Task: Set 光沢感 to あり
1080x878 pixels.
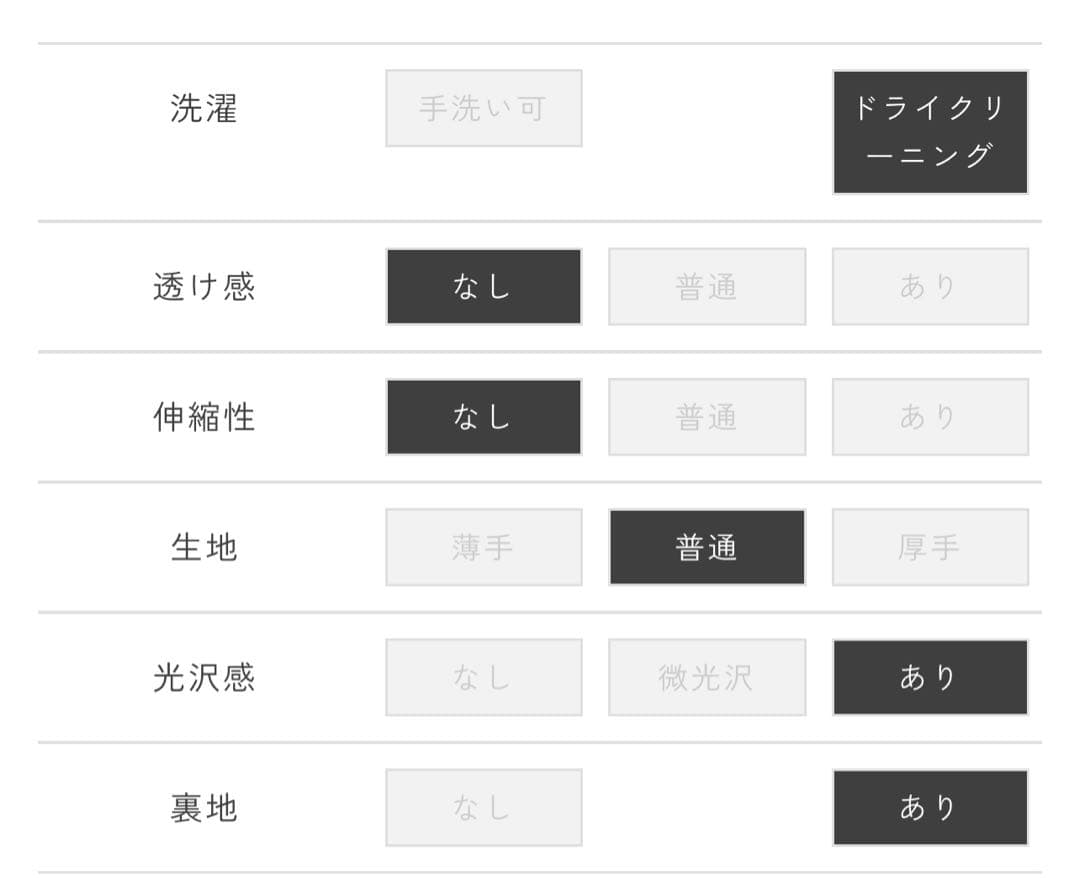Action: [x=930, y=677]
